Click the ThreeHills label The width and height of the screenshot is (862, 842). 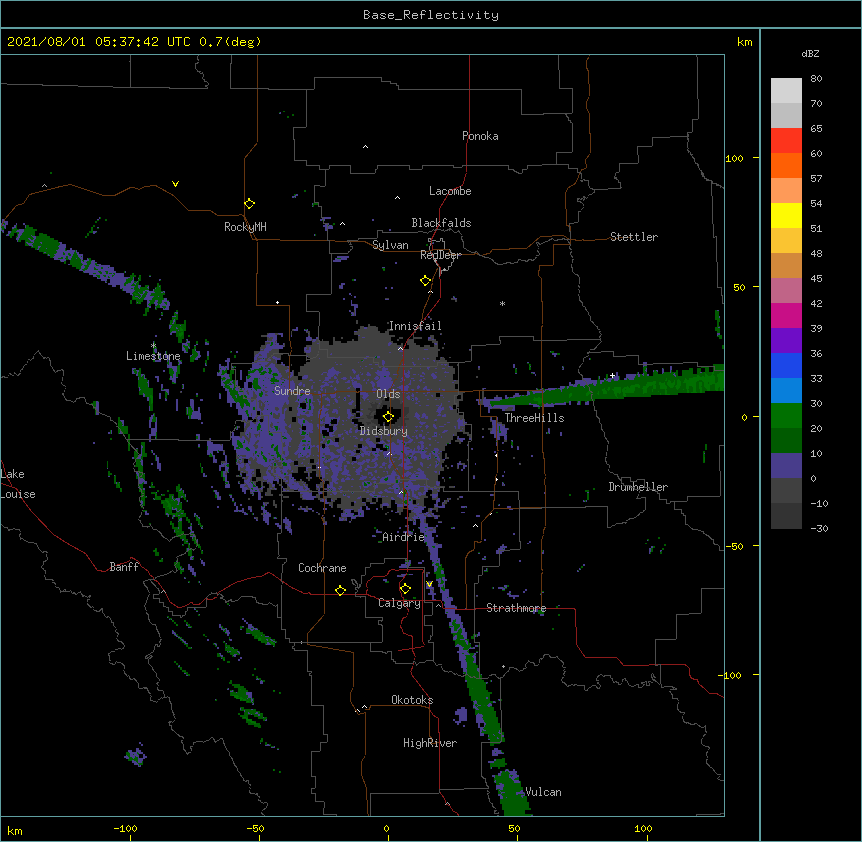click(x=534, y=418)
